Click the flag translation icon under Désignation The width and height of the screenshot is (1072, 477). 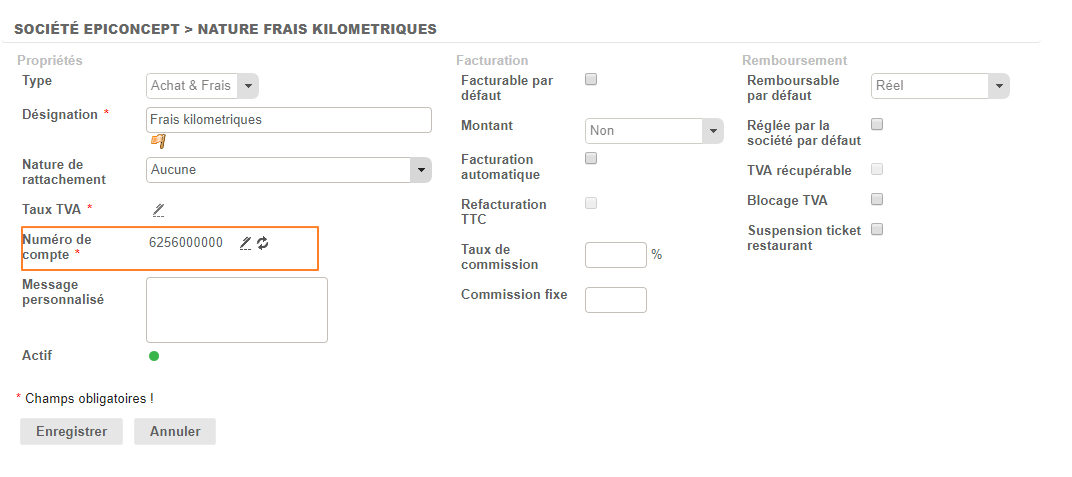pos(158,141)
